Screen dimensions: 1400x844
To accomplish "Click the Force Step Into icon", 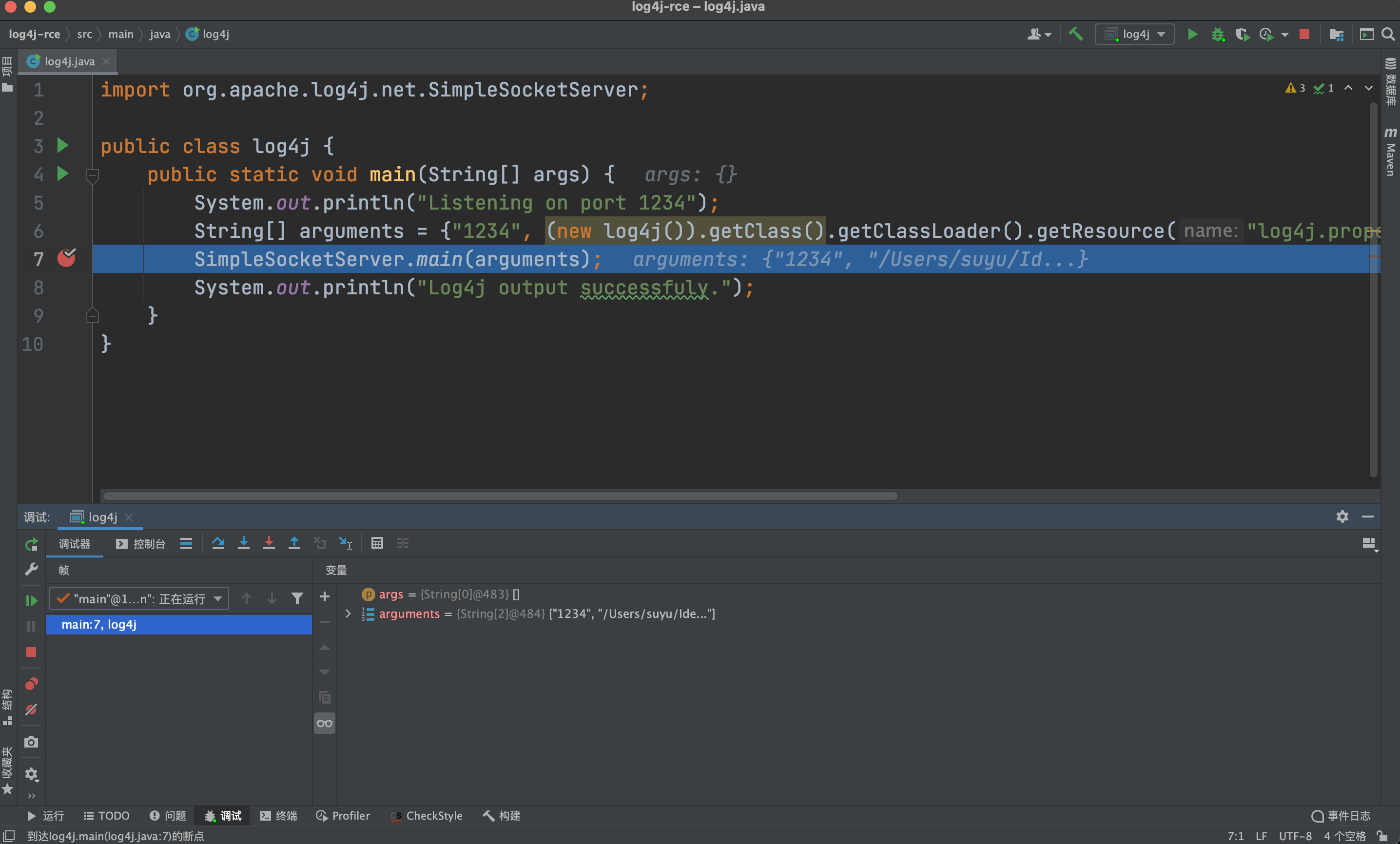I will (x=269, y=543).
